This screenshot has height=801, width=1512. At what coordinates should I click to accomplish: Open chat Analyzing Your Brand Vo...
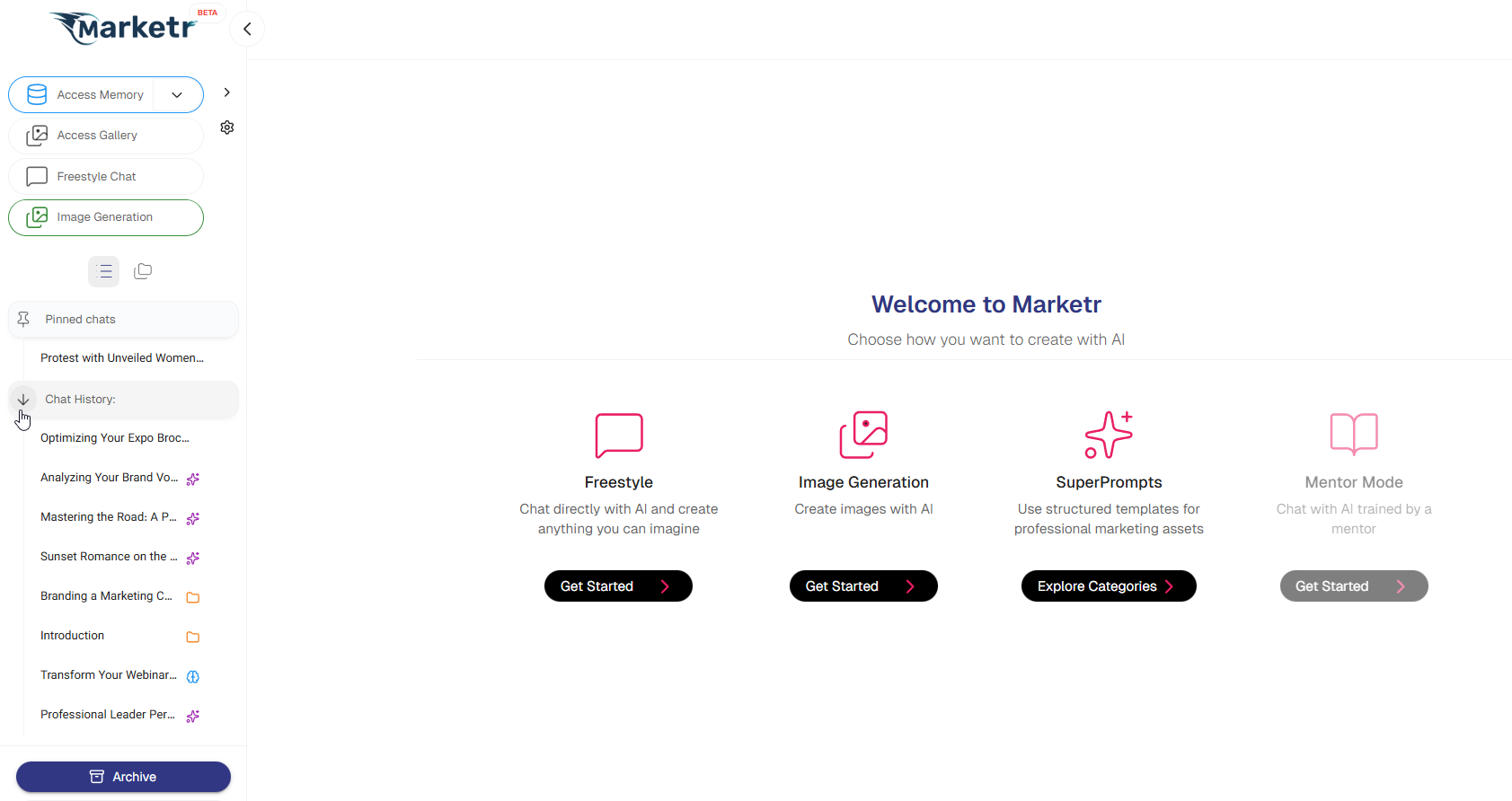coord(110,478)
